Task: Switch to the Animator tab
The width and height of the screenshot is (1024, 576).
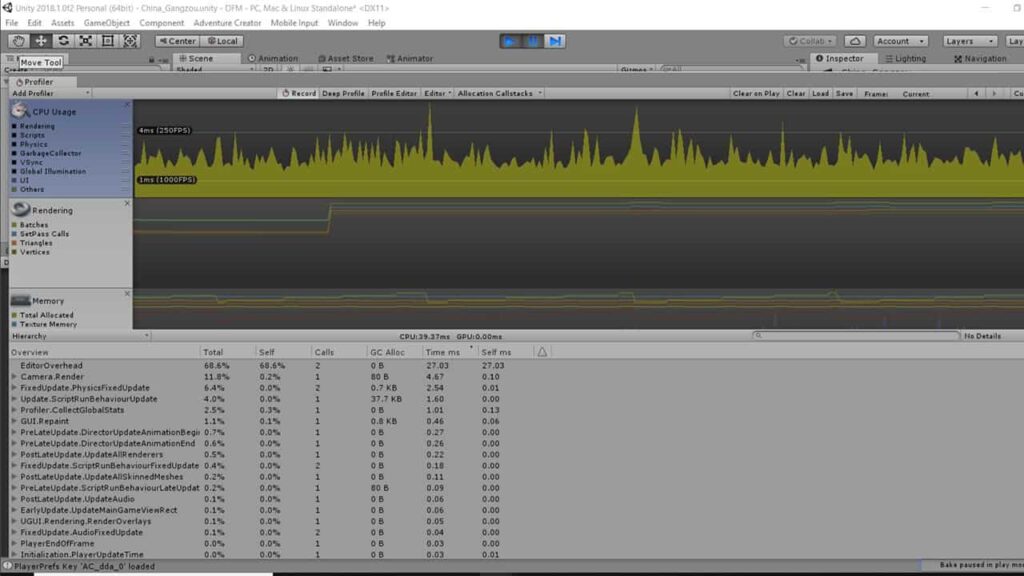Action: [x=409, y=58]
